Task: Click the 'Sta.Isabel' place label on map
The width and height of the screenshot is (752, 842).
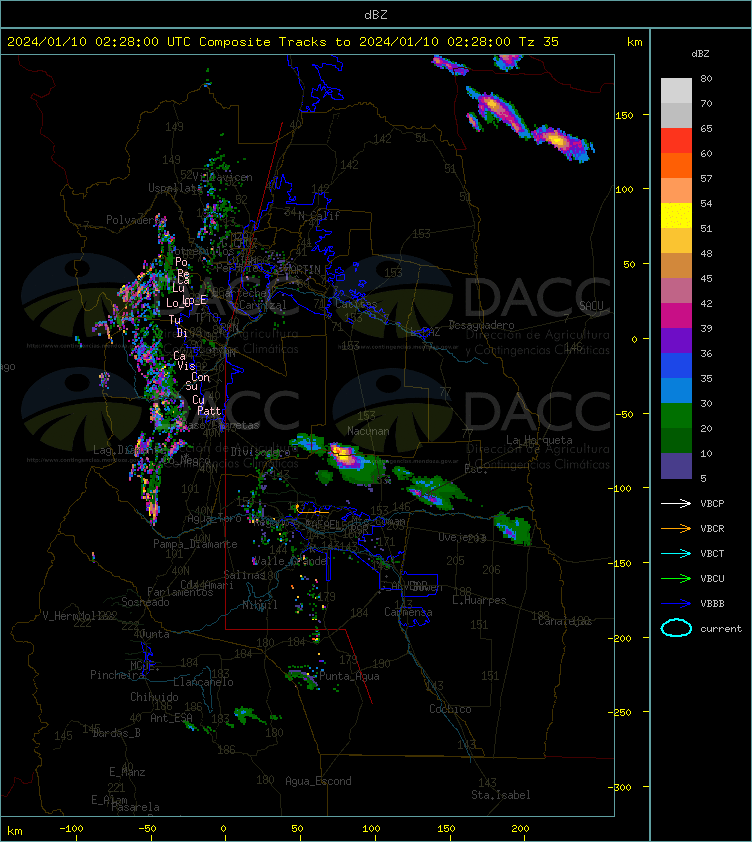Action: pyautogui.click(x=501, y=795)
